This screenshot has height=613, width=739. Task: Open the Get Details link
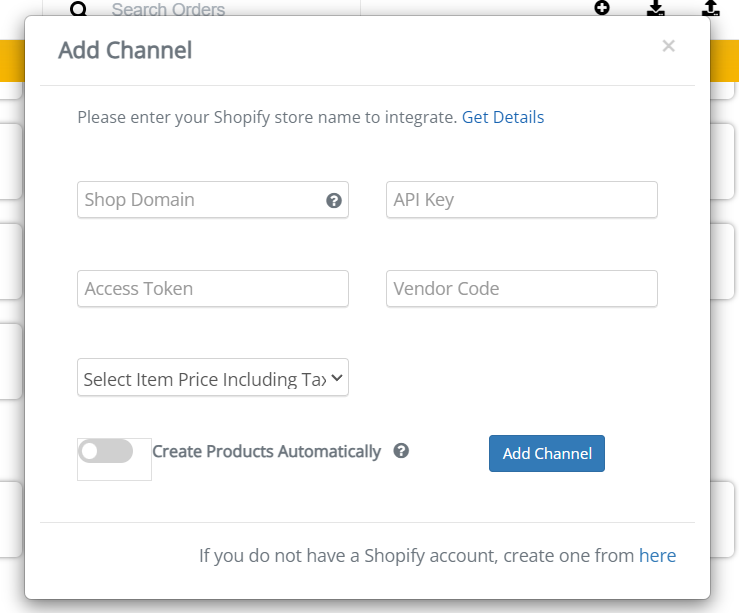click(503, 117)
